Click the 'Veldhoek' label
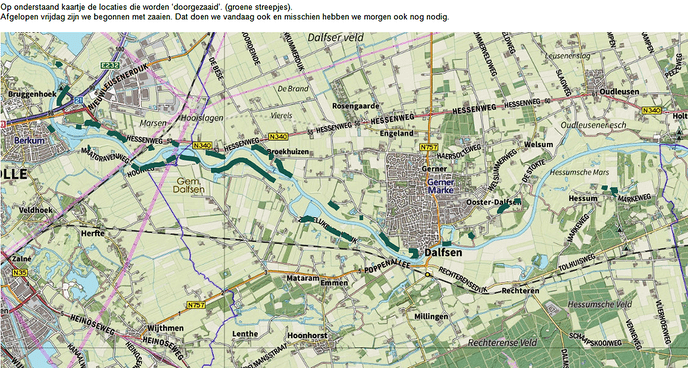 point(36,210)
